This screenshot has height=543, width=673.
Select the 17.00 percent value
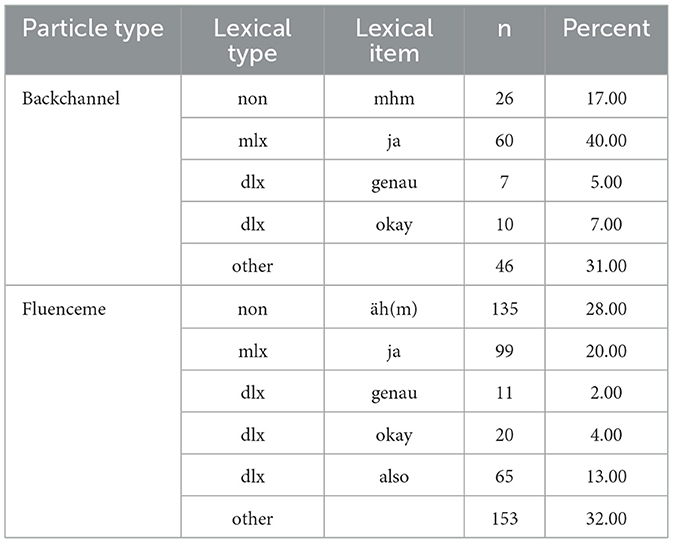tap(608, 99)
